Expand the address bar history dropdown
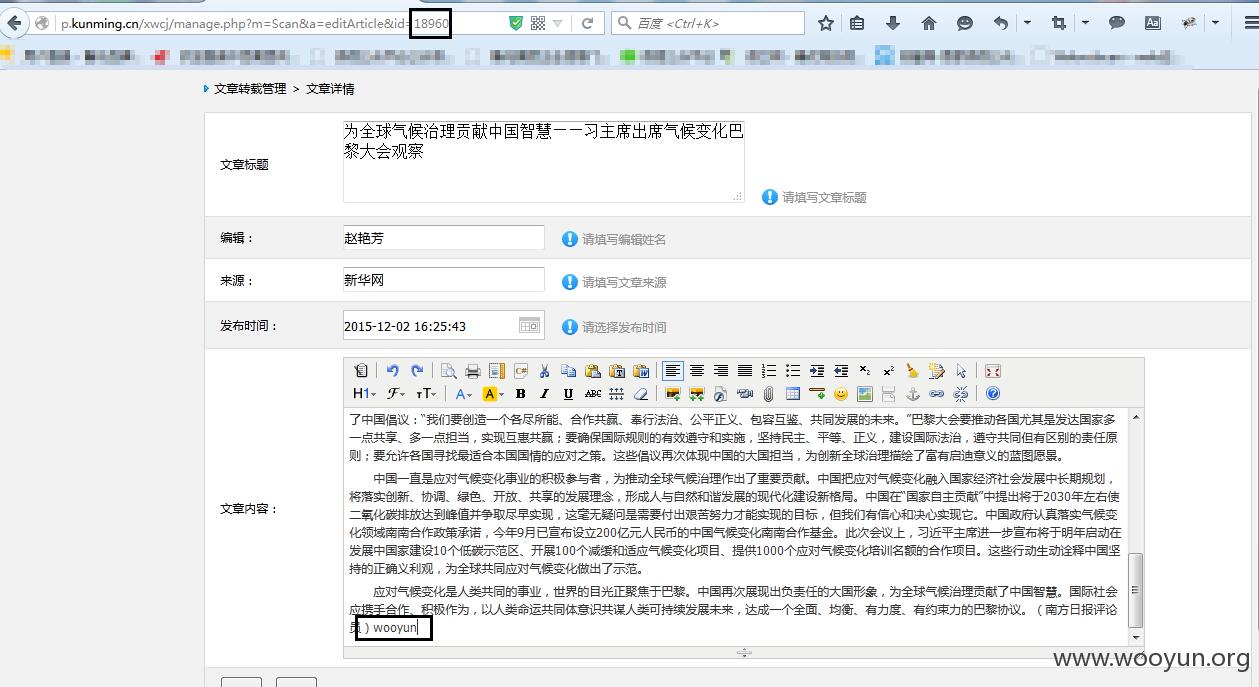 (558, 23)
